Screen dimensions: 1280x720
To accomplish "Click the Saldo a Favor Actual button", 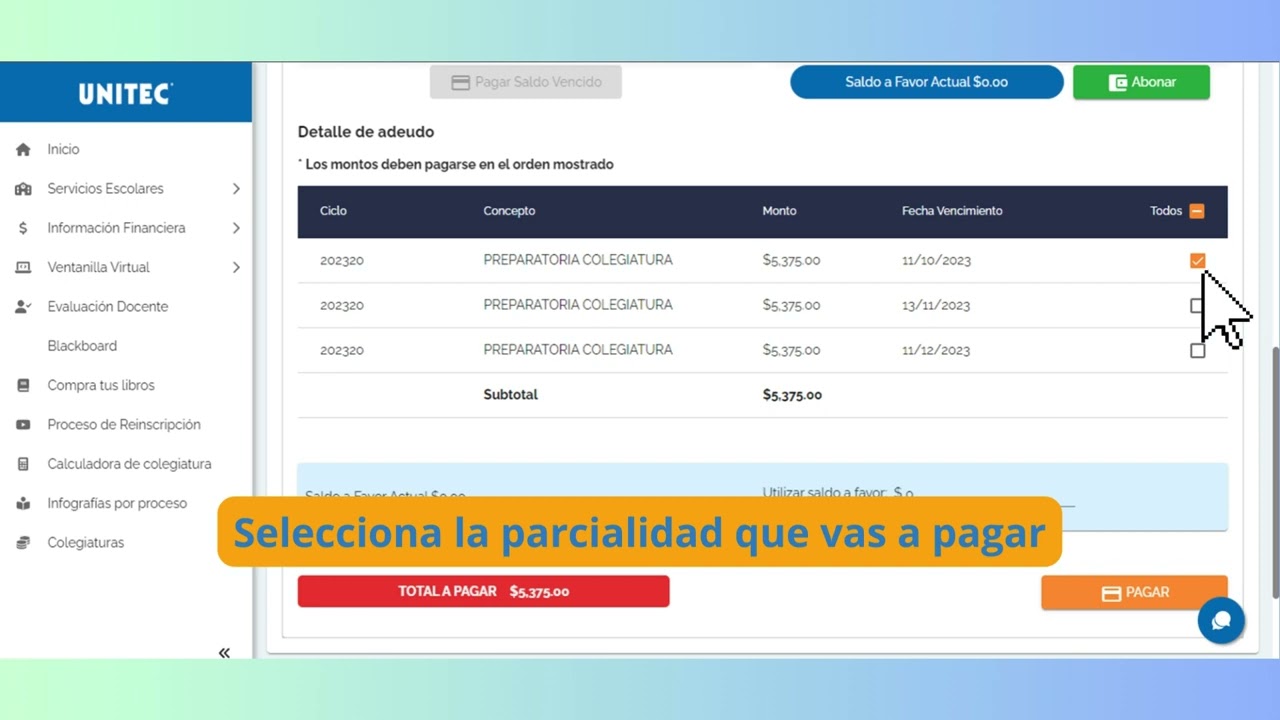I will [926, 82].
